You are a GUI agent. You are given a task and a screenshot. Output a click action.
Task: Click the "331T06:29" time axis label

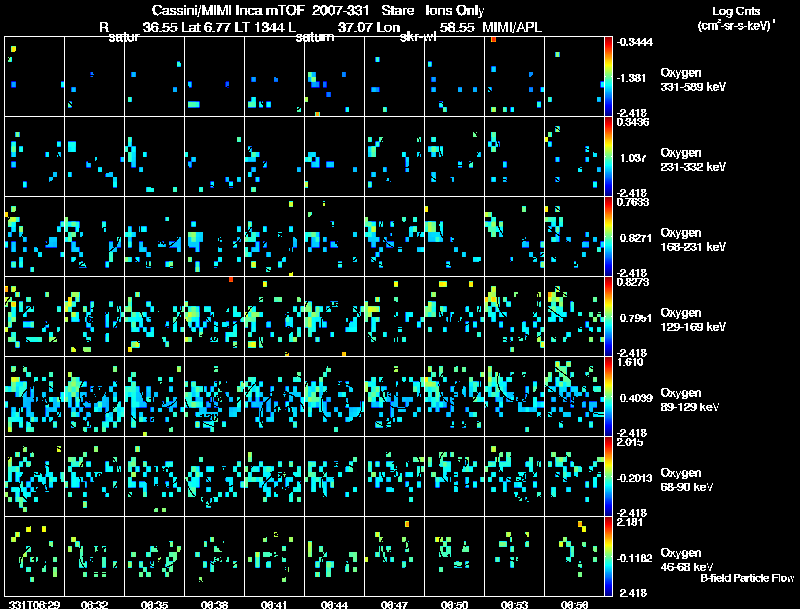coord(34,604)
